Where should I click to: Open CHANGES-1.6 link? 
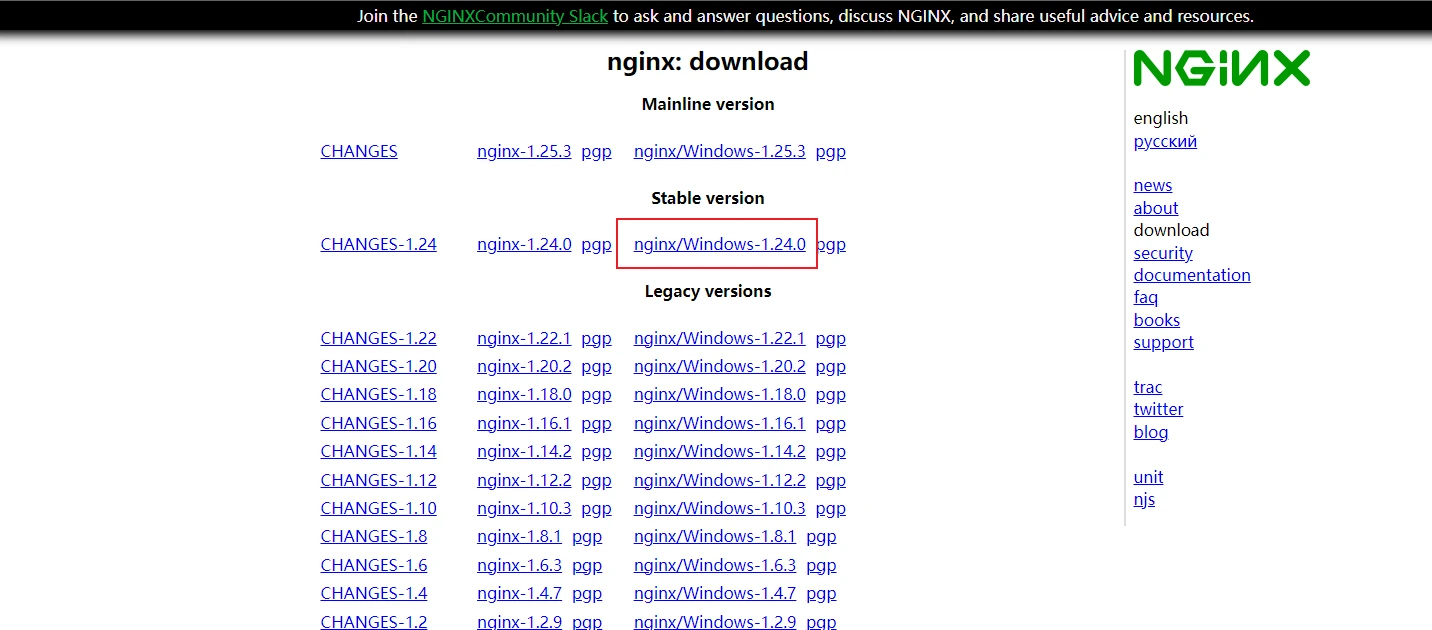tap(373, 565)
